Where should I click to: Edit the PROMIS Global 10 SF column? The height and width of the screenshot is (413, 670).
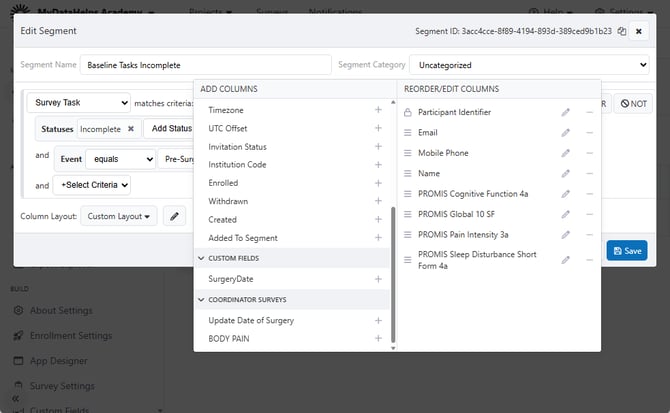click(566, 214)
